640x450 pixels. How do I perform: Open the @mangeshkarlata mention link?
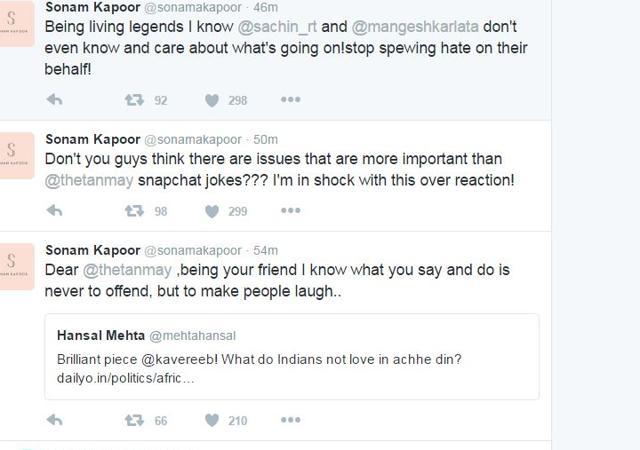[x=415, y=27]
